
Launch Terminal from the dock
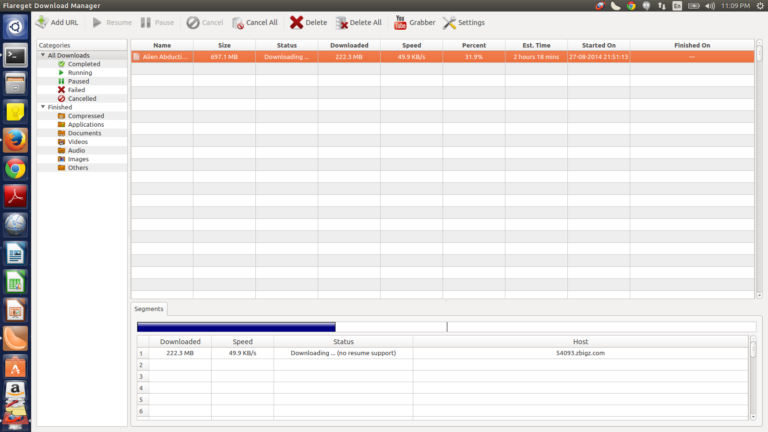point(15,55)
